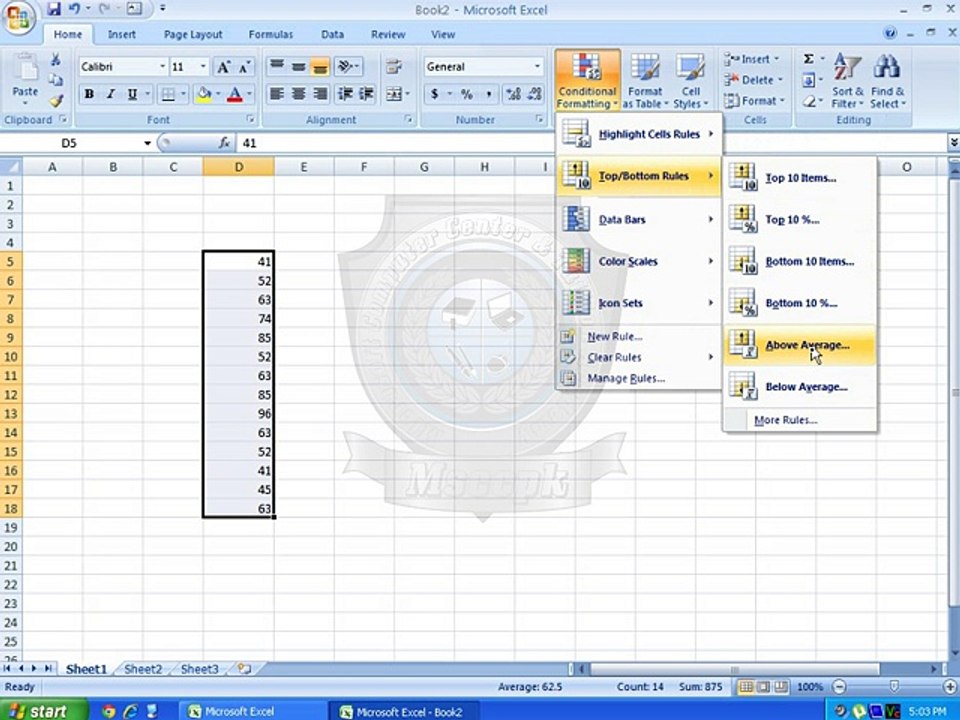Apply Percent Style format
The width and height of the screenshot is (960, 720).
[x=467, y=94]
